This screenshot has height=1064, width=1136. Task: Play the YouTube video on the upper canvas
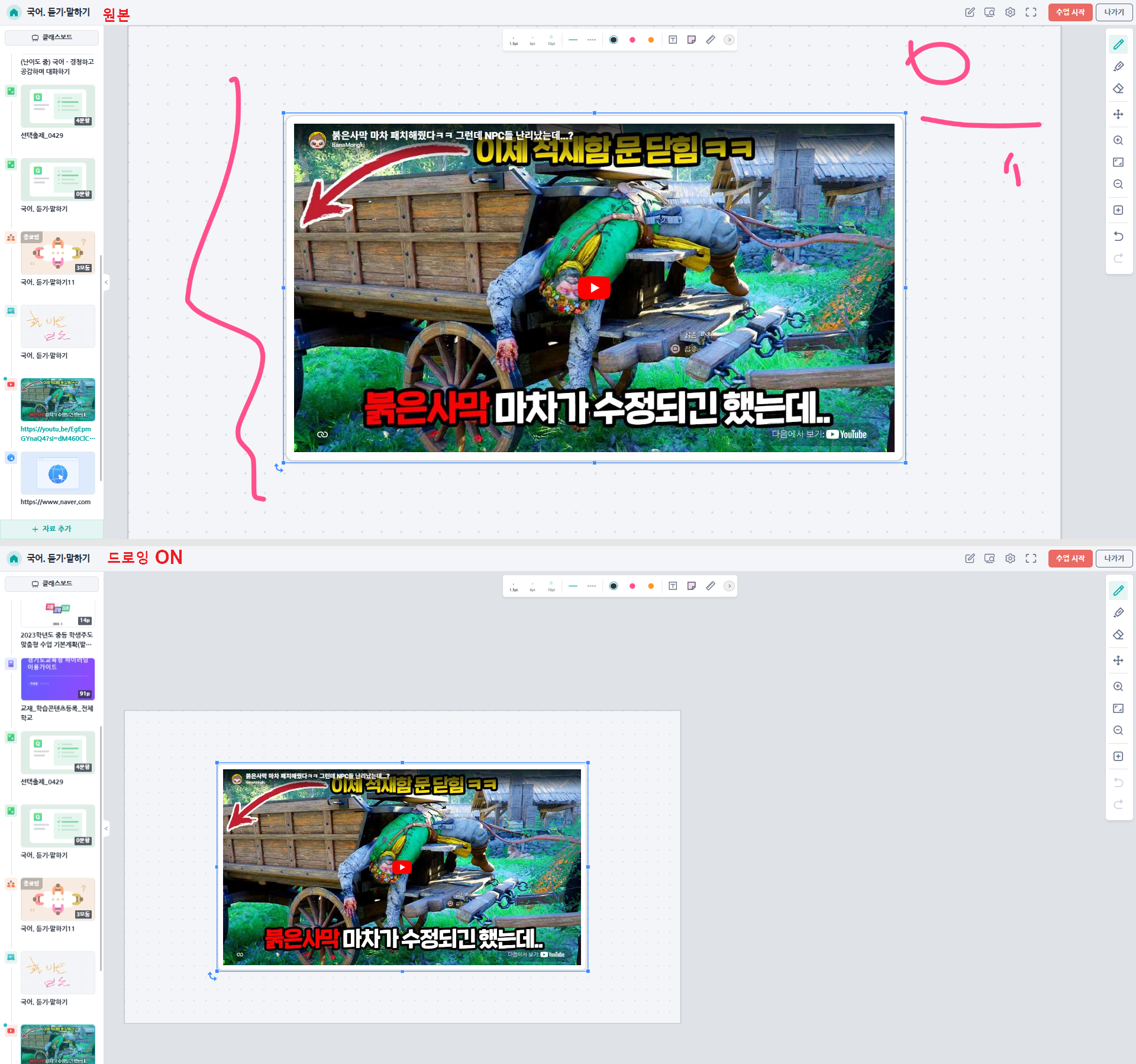pos(594,288)
